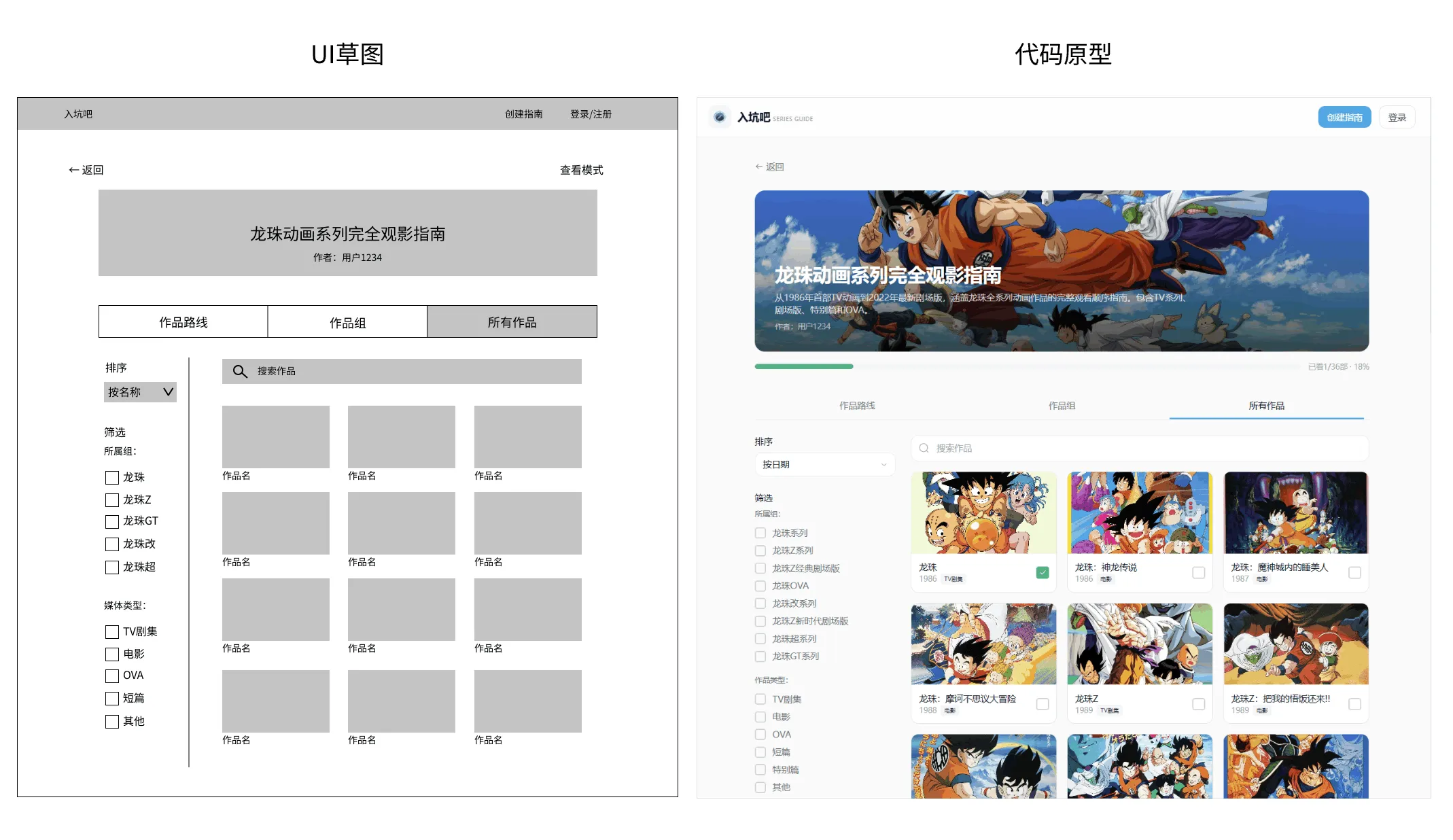The height and width of the screenshot is (840, 1453).
Task: Mark 龙珠Z:把我的悟饭还来!! as watched
Action: (1354, 704)
